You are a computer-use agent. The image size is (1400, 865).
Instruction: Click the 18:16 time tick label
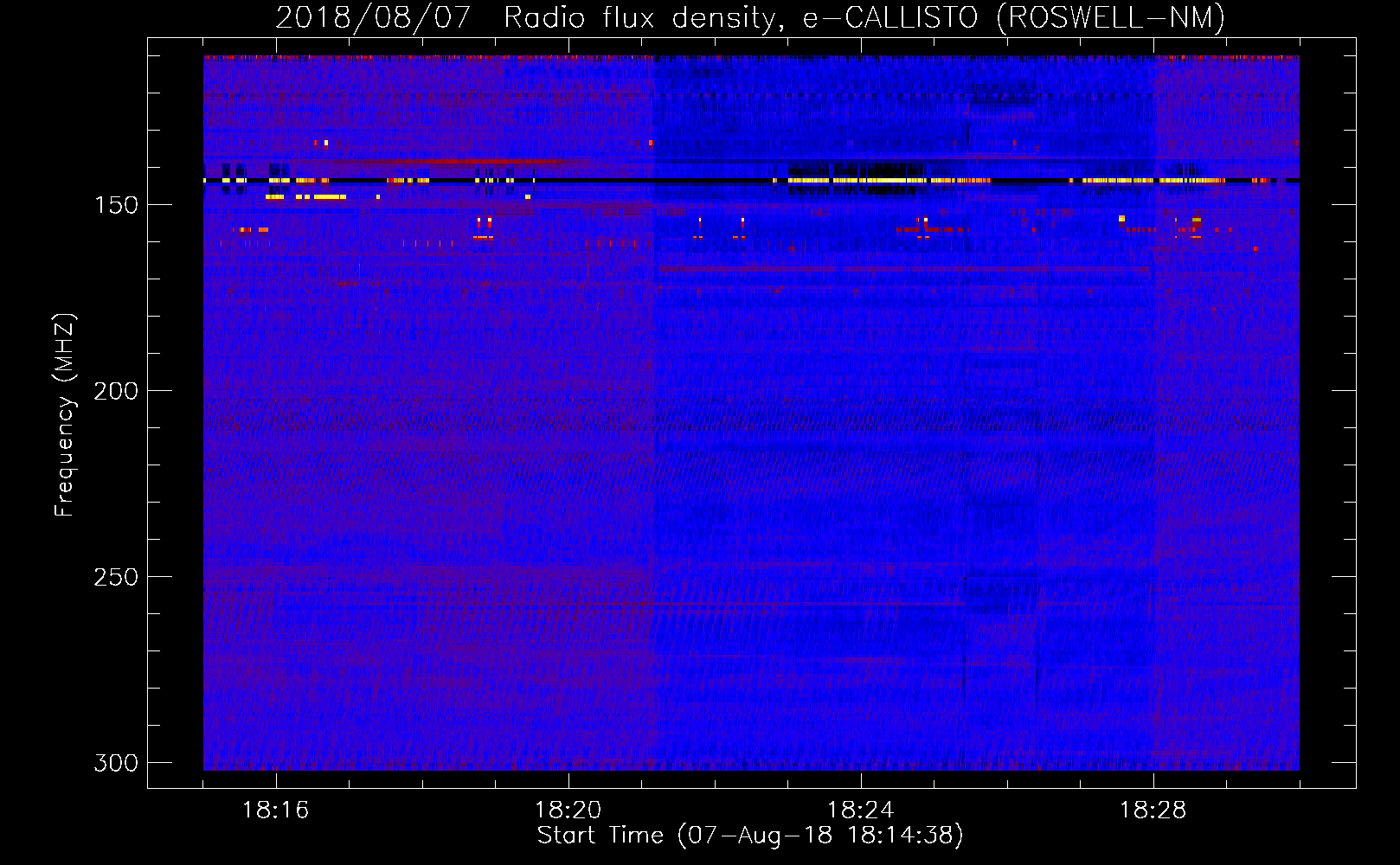(276, 811)
